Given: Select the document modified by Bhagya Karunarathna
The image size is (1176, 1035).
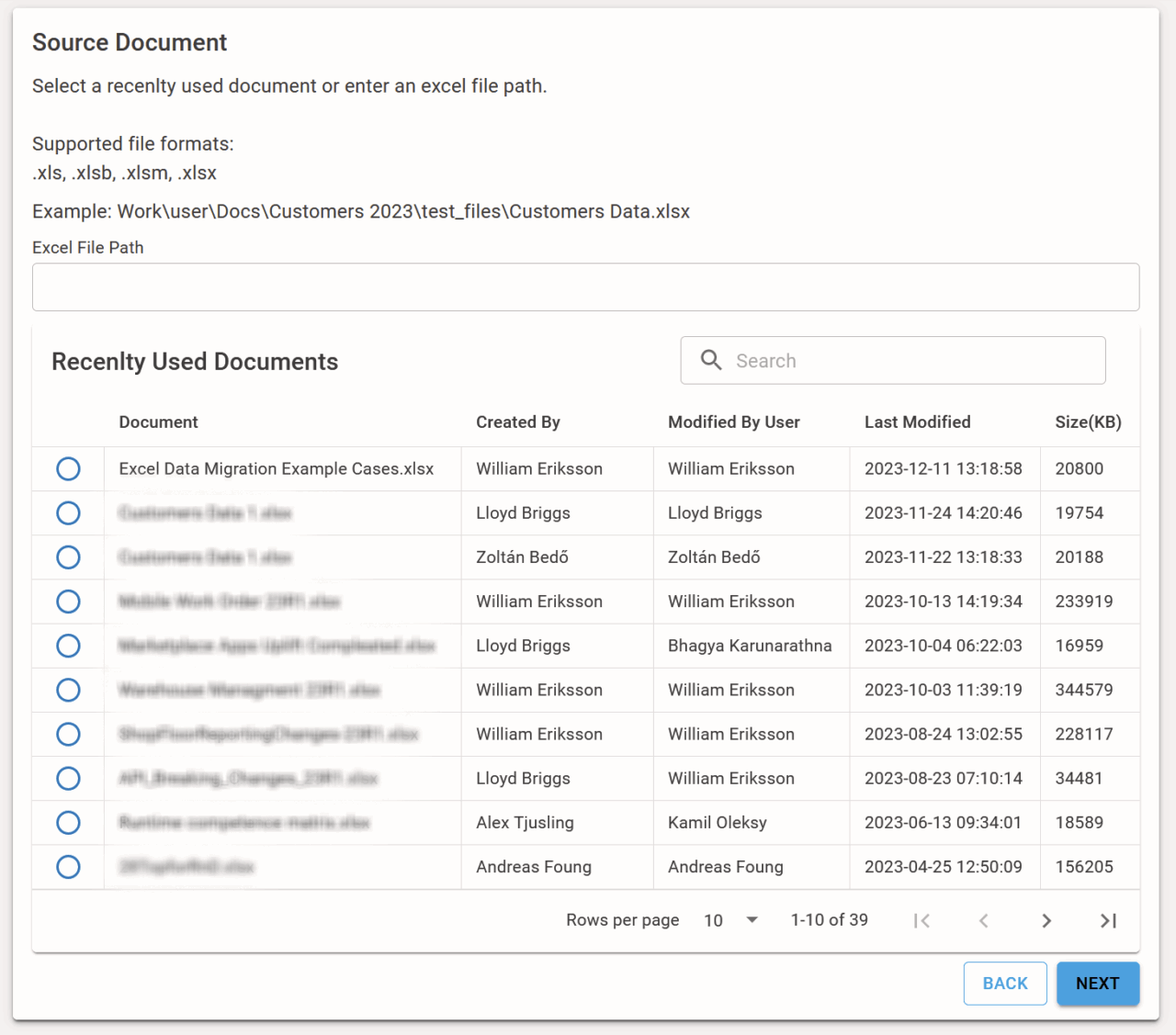Looking at the screenshot, I should (68, 646).
